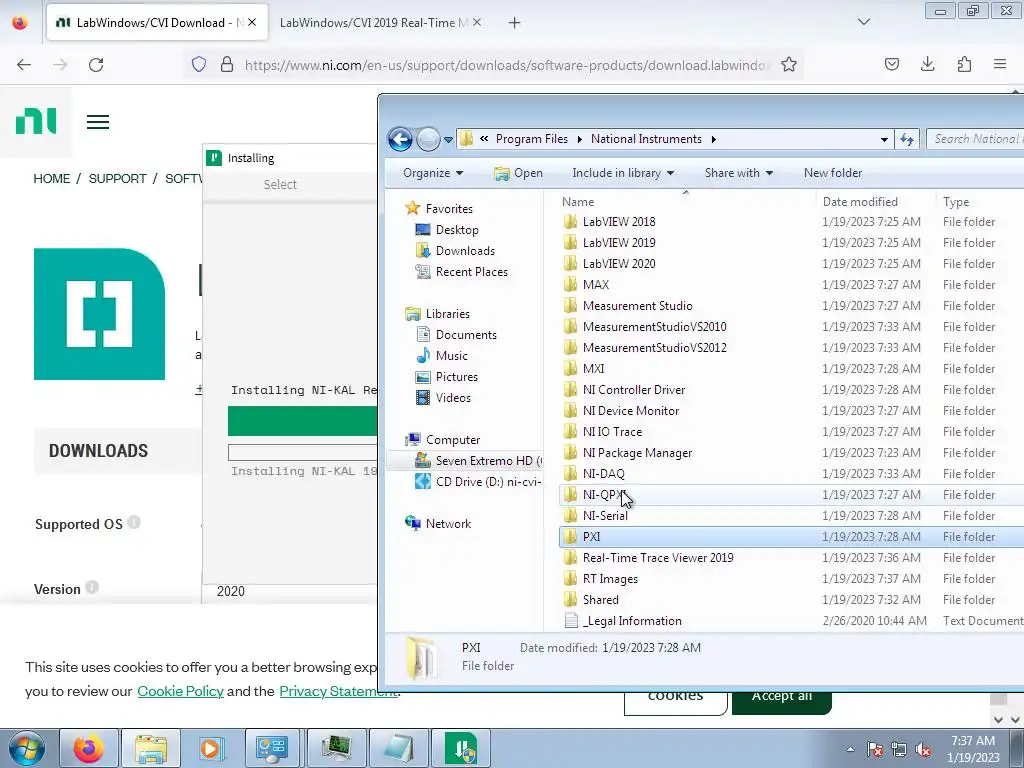Open the Organize dropdown menu
1024x768 pixels.
(x=433, y=173)
